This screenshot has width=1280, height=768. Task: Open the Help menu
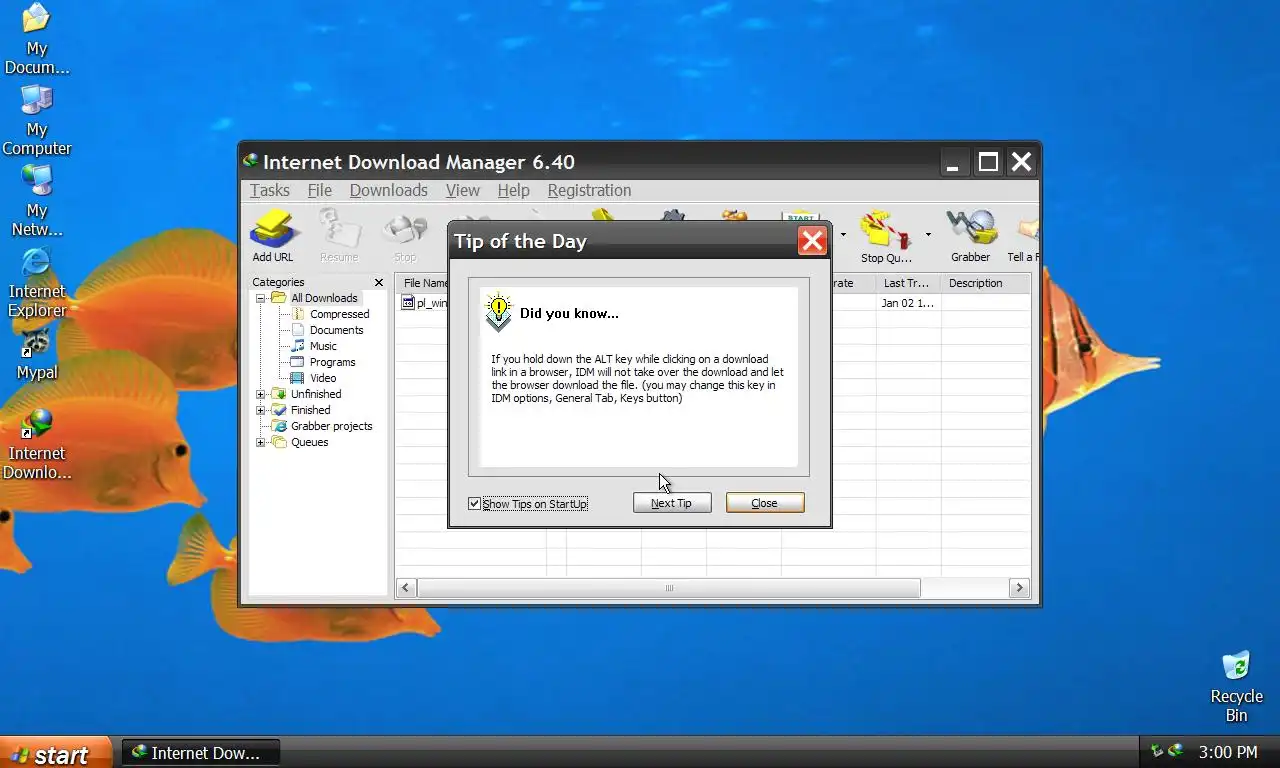pos(513,190)
